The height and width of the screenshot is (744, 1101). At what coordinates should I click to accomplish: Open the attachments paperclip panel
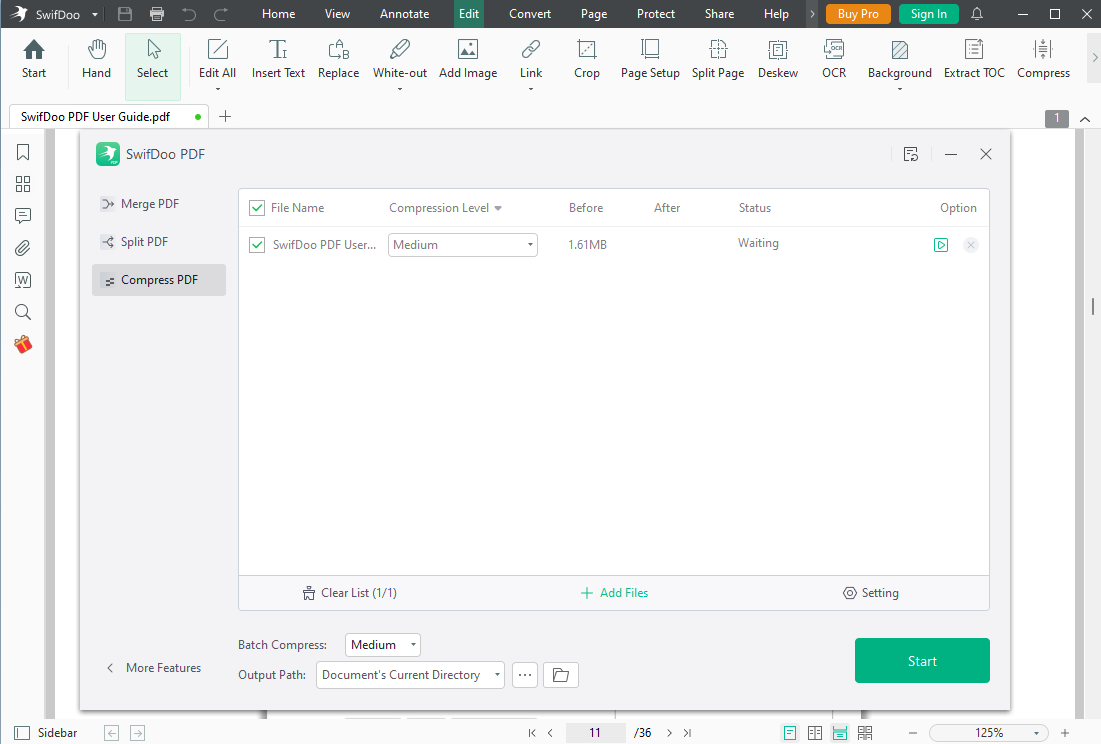(x=23, y=248)
